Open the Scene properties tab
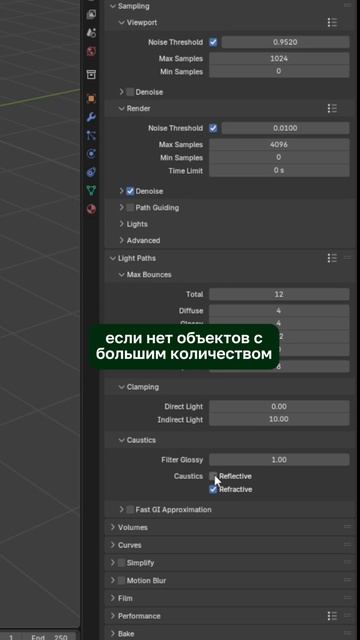The width and height of the screenshot is (360, 640). pyautogui.click(x=91, y=33)
